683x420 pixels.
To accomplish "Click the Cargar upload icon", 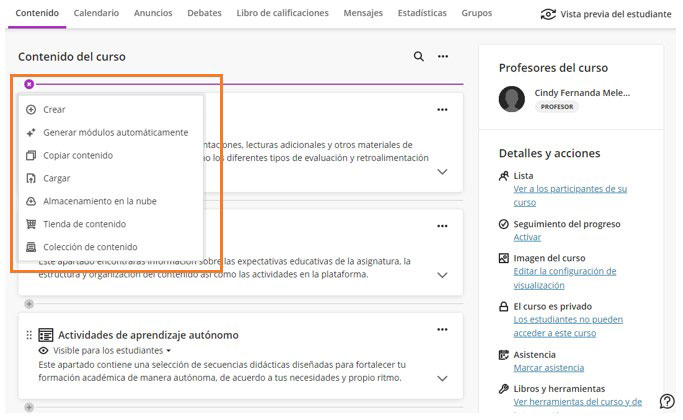I will click(x=31, y=179).
